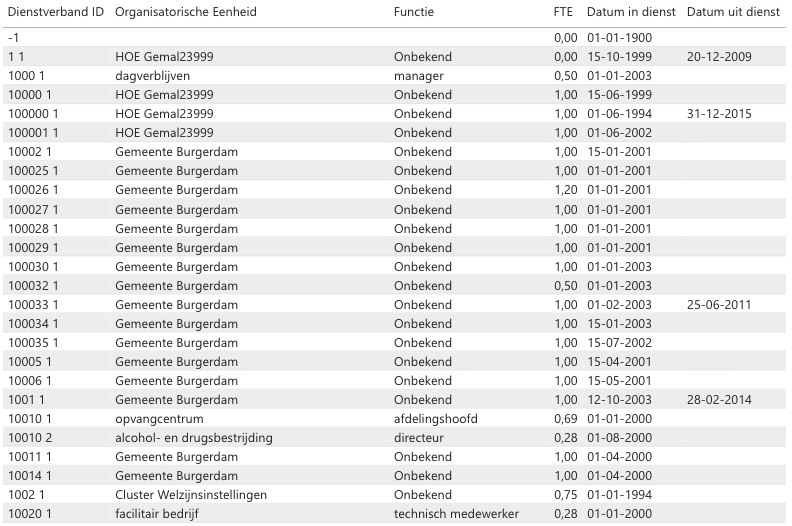Select Dienstverband ID 100033 1

[33, 304]
